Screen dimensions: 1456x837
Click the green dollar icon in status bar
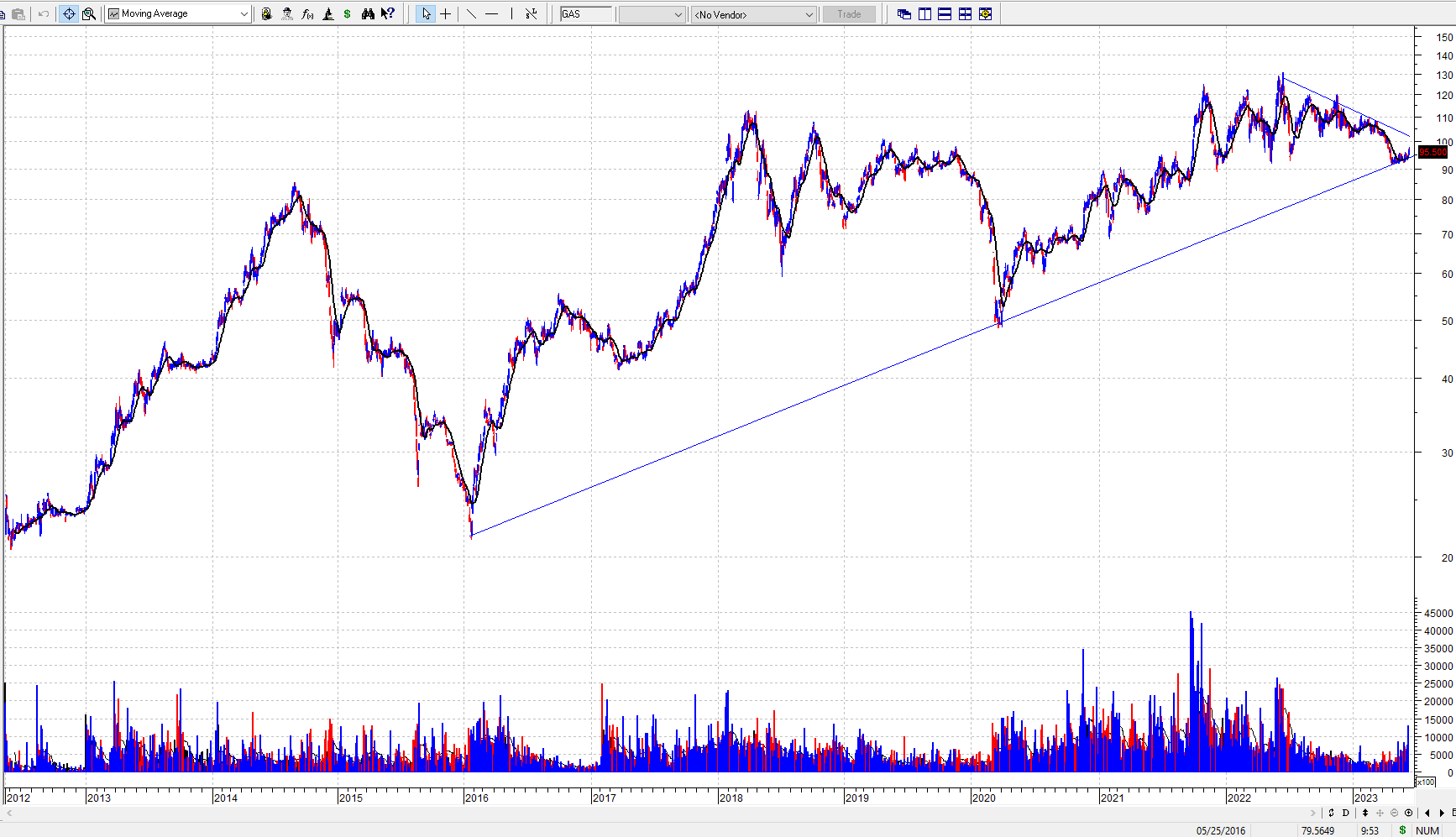click(x=1402, y=830)
